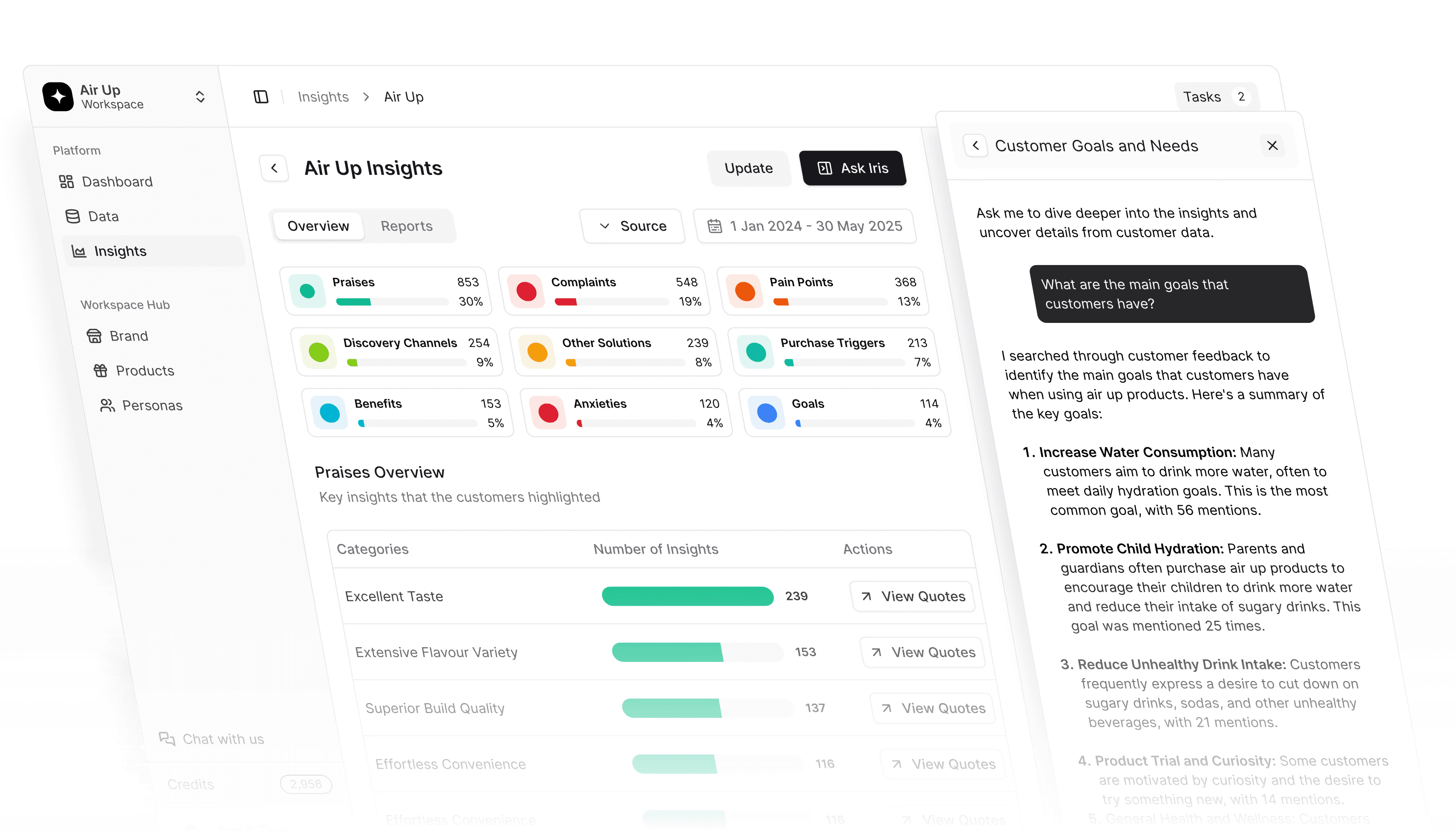Open the Data section icon
The width and height of the screenshot is (1456, 833).
(73, 216)
